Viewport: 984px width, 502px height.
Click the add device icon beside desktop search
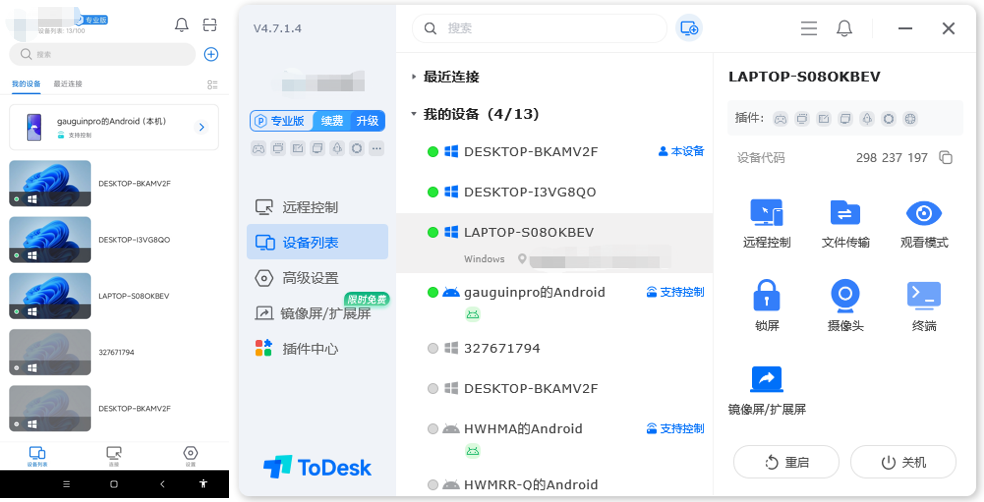coord(689,28)
